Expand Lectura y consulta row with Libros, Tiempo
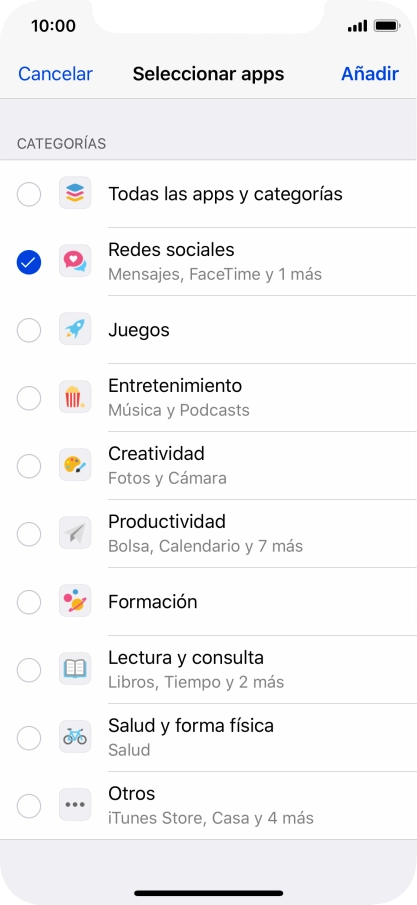 [x=208, y=670]
